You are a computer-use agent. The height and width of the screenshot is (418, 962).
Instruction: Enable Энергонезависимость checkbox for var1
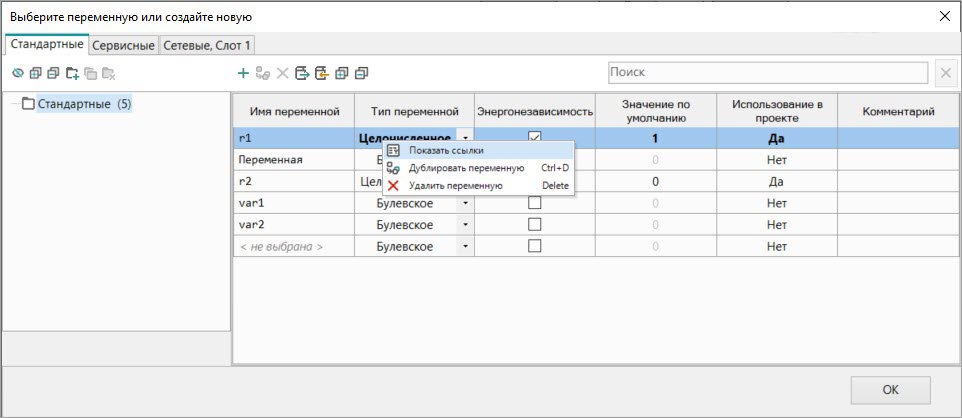534,203
